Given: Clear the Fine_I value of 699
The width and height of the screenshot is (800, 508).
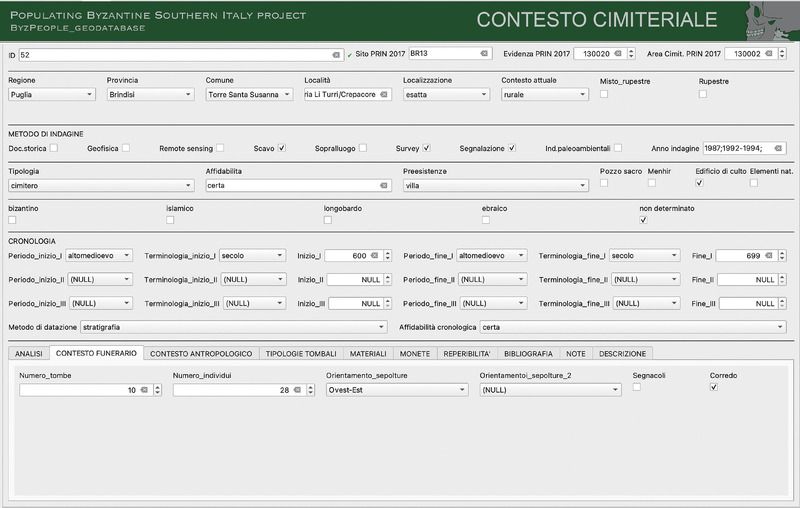Looking at the screenshot, I should pyautogui.click(x=770, y=256).
